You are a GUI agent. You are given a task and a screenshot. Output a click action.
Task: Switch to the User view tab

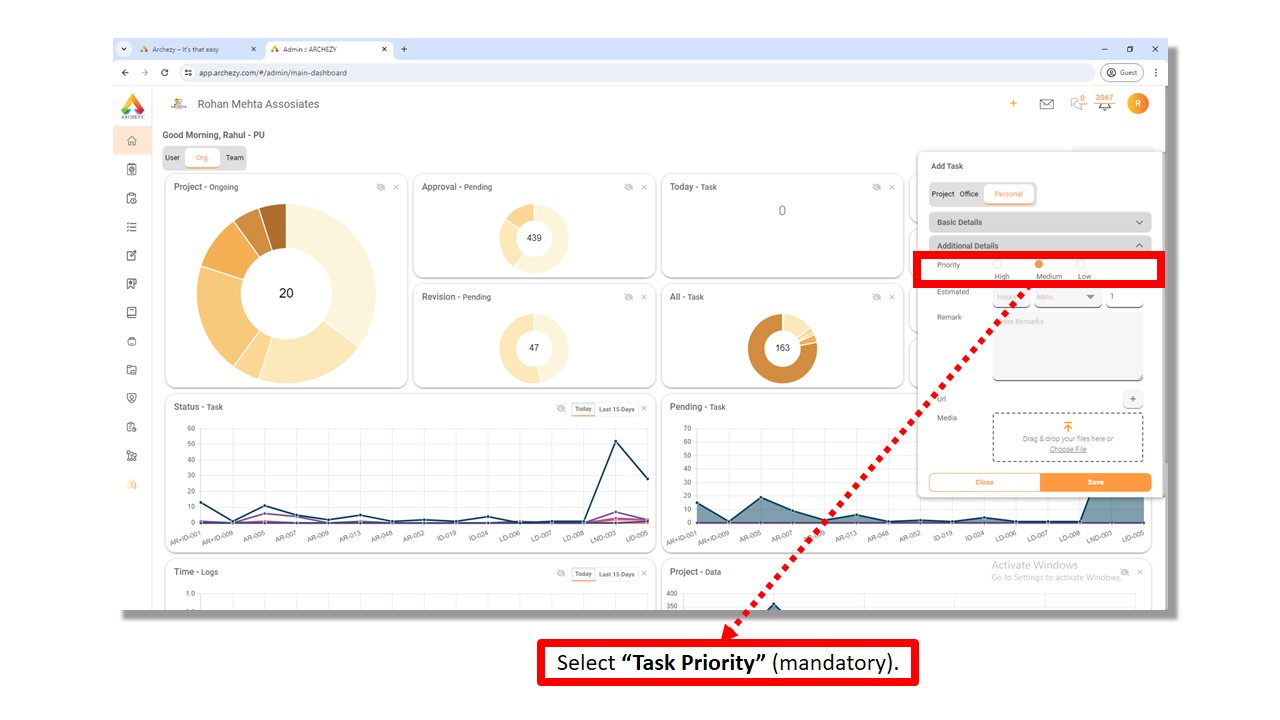click(x=173, y=158)
